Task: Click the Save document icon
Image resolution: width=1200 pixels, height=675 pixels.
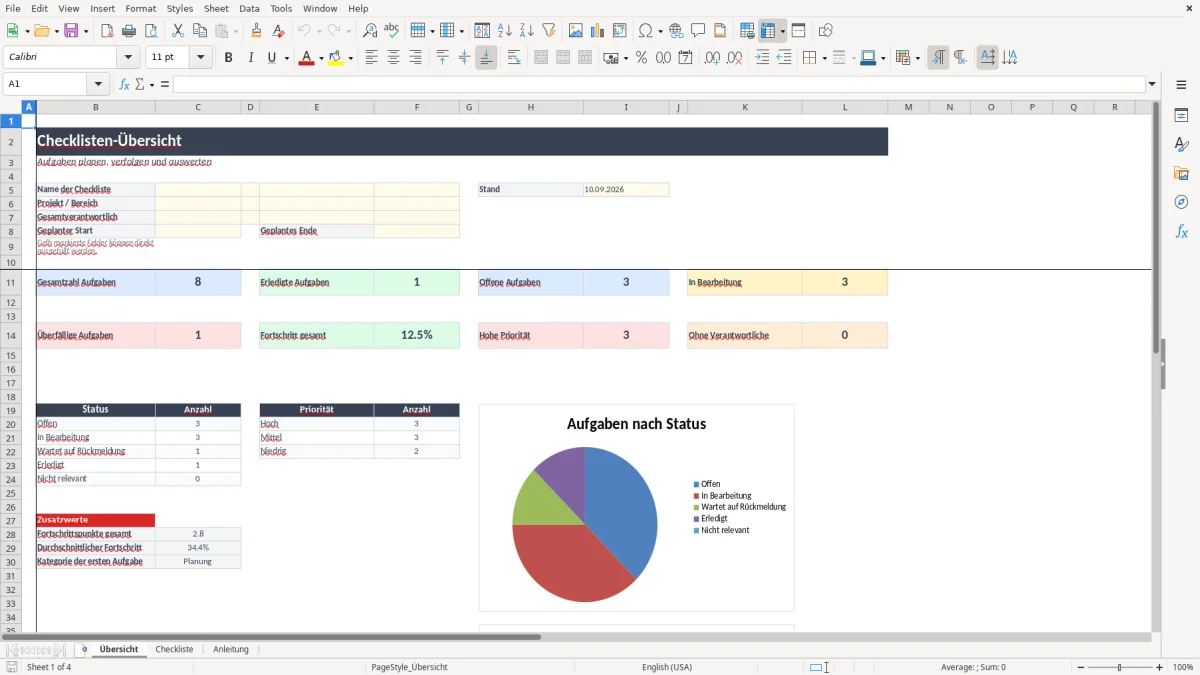Action: (x=71, y=31)
